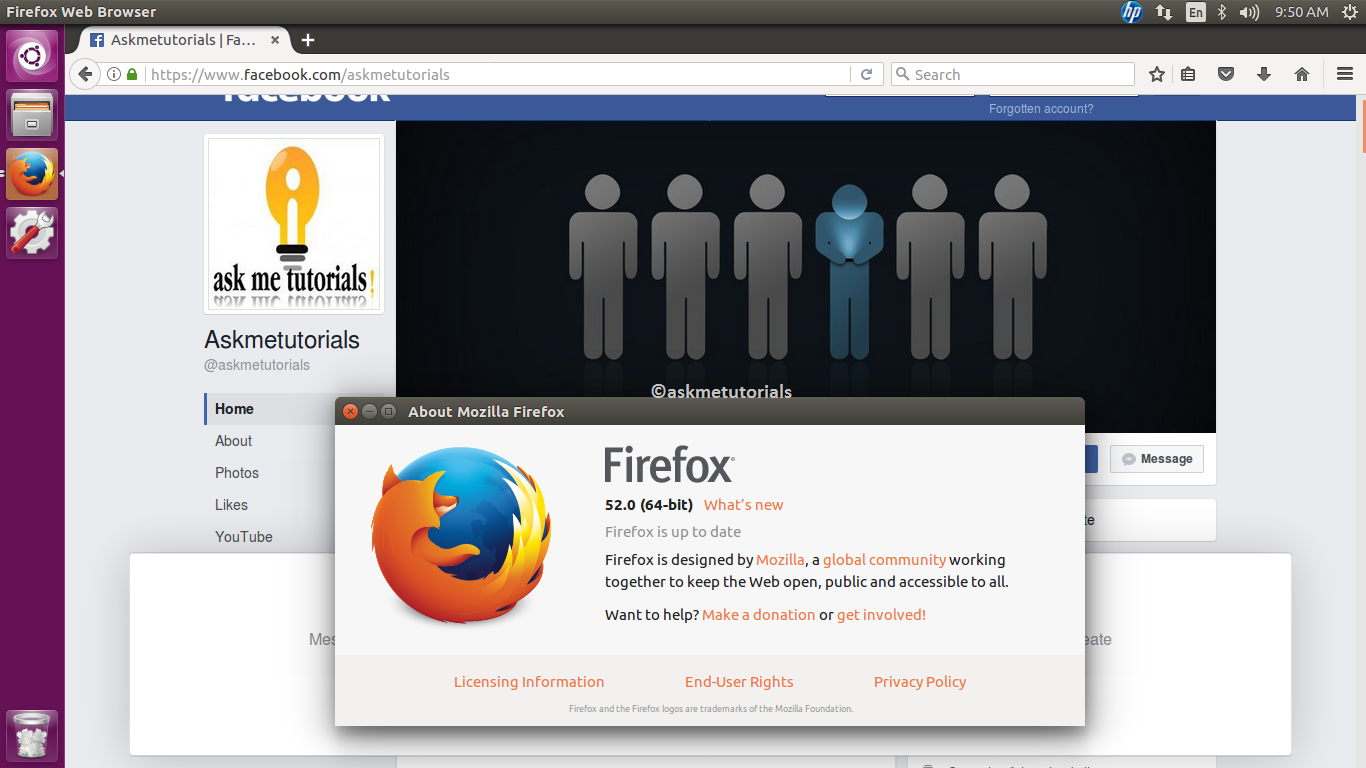Open Bluetooth indicator menu
1366x768 pixels.
pos(1221,12)
